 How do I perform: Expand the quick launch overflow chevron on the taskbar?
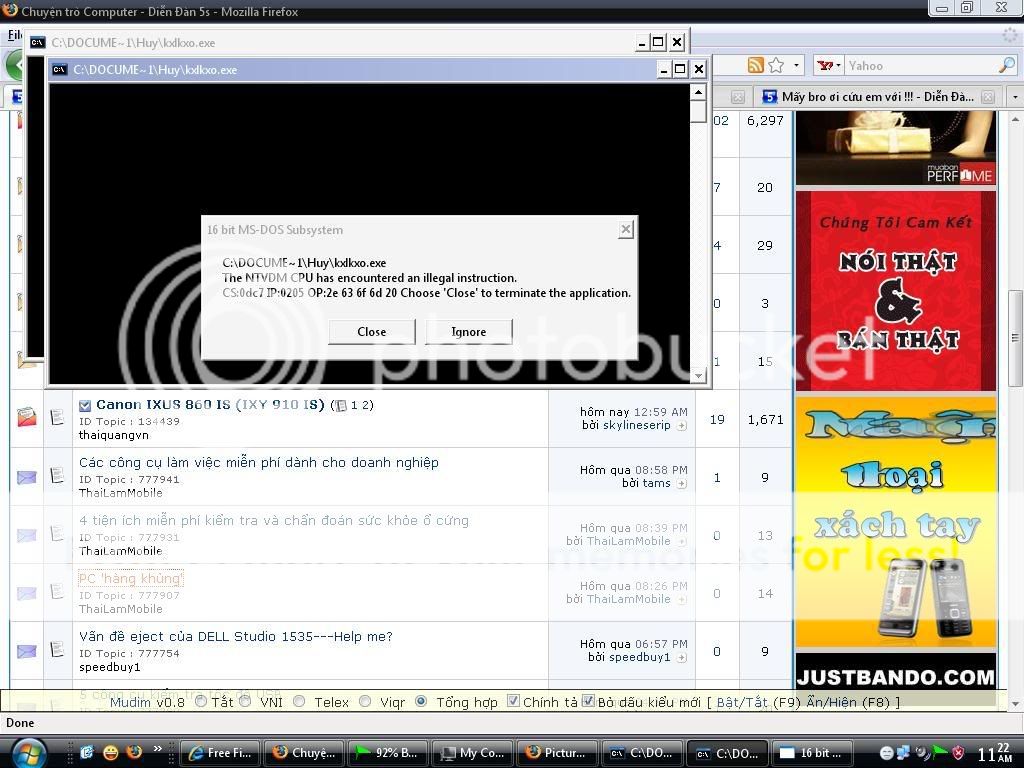pos(158,748)
